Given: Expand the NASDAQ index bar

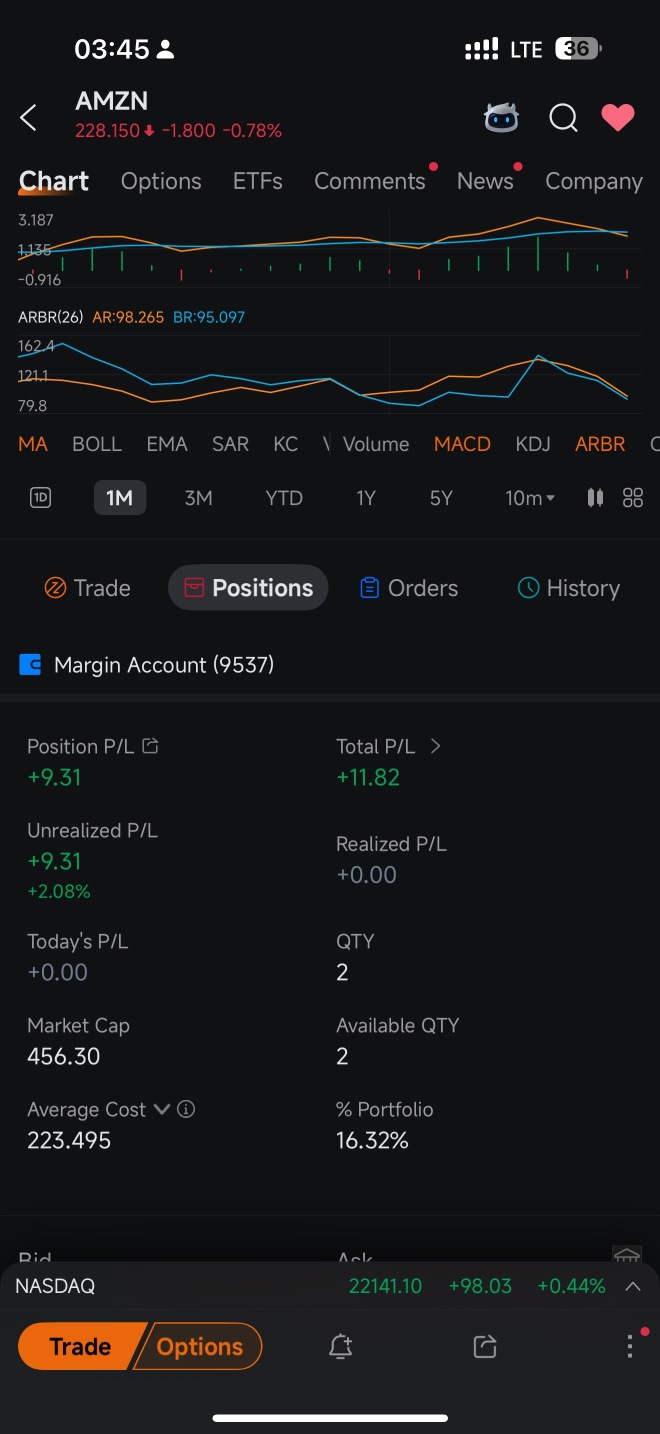Looking at the screenshot, I should [x=633, y=1287].
